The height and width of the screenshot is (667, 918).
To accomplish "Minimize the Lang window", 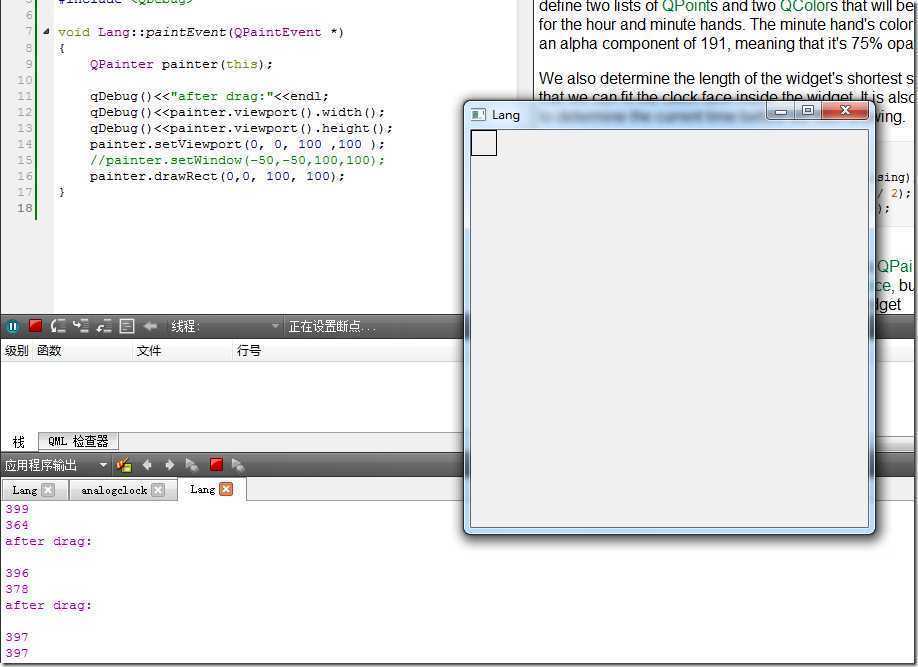I will coord(780,111).
